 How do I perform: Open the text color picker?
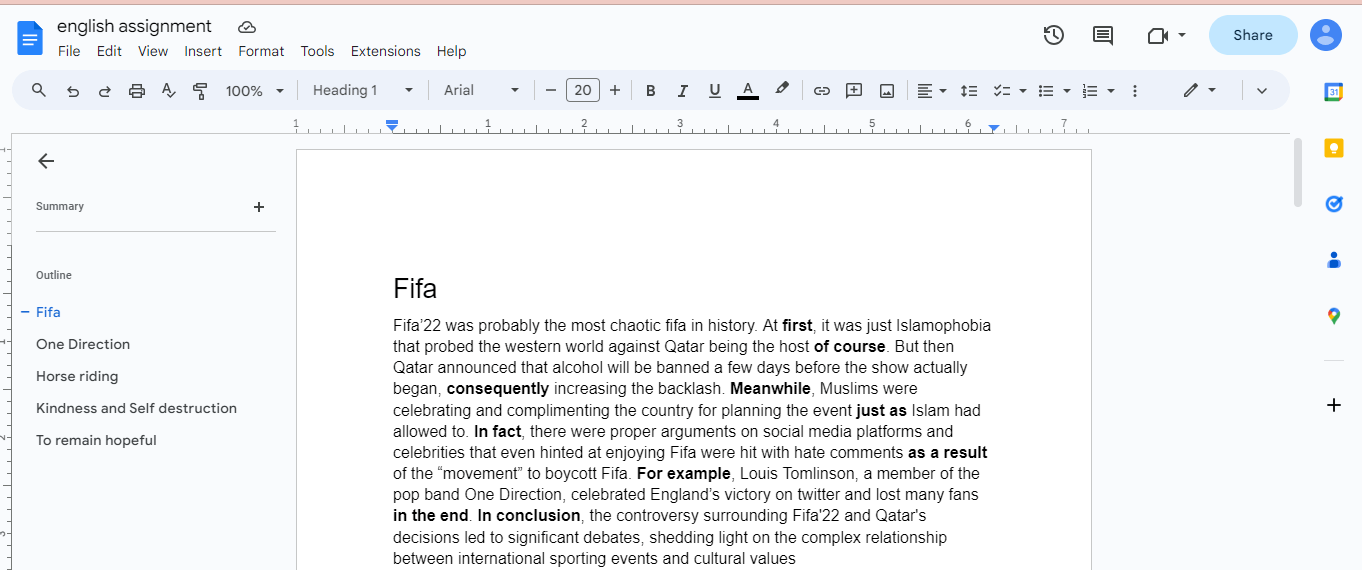tap(747, 91)
